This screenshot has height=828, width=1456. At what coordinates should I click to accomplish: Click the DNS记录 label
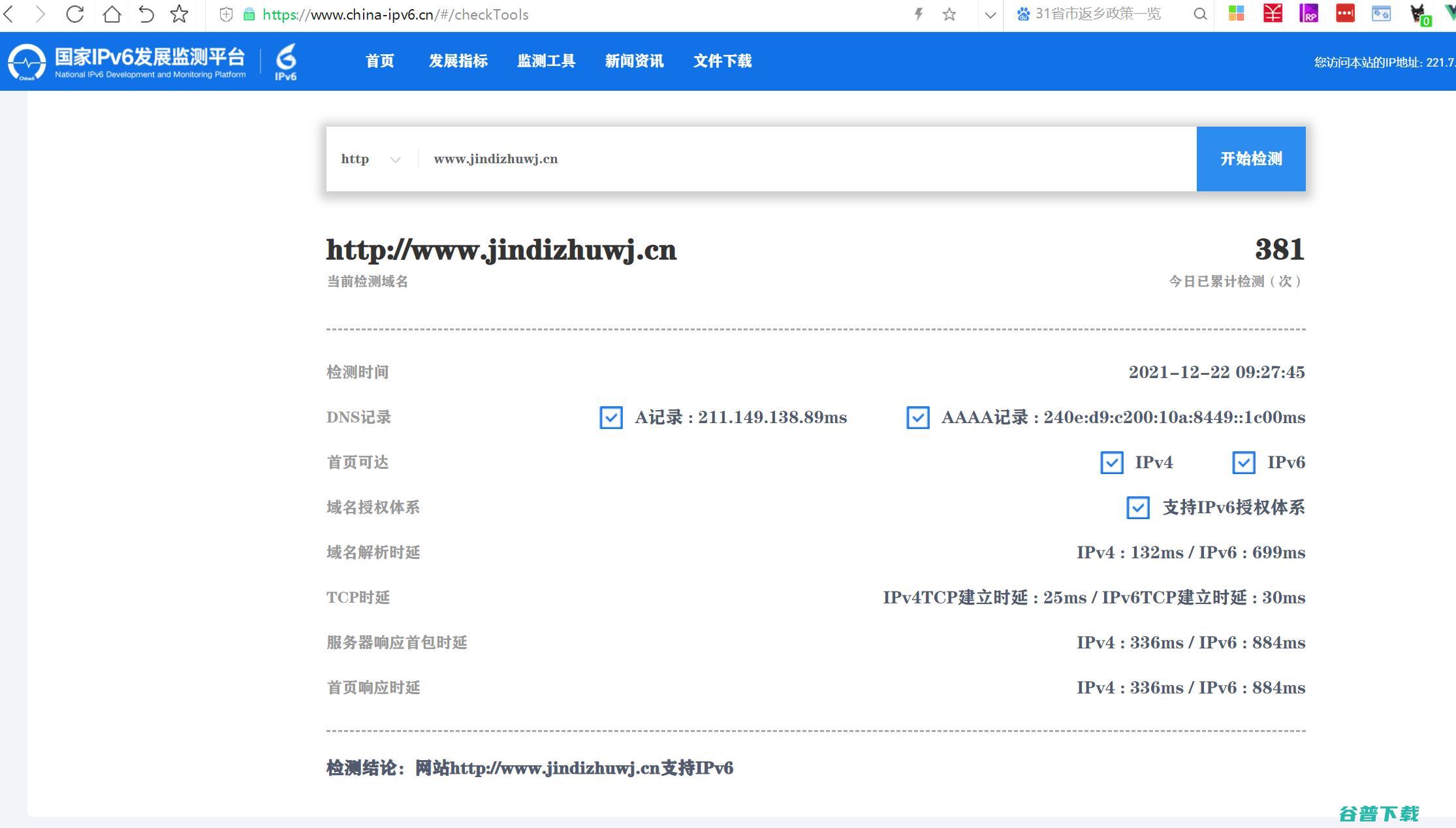click(x=358, y=417)
